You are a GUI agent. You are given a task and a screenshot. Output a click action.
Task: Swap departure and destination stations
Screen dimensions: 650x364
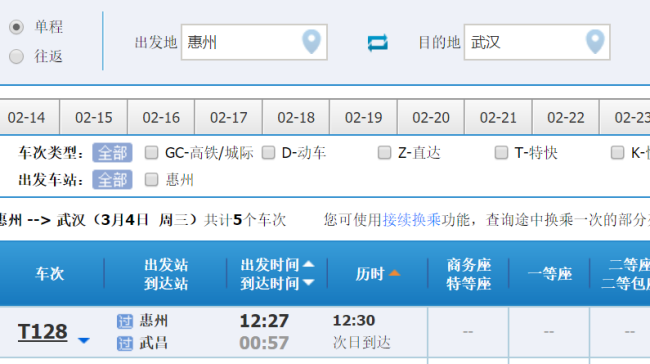click(377, 43)
